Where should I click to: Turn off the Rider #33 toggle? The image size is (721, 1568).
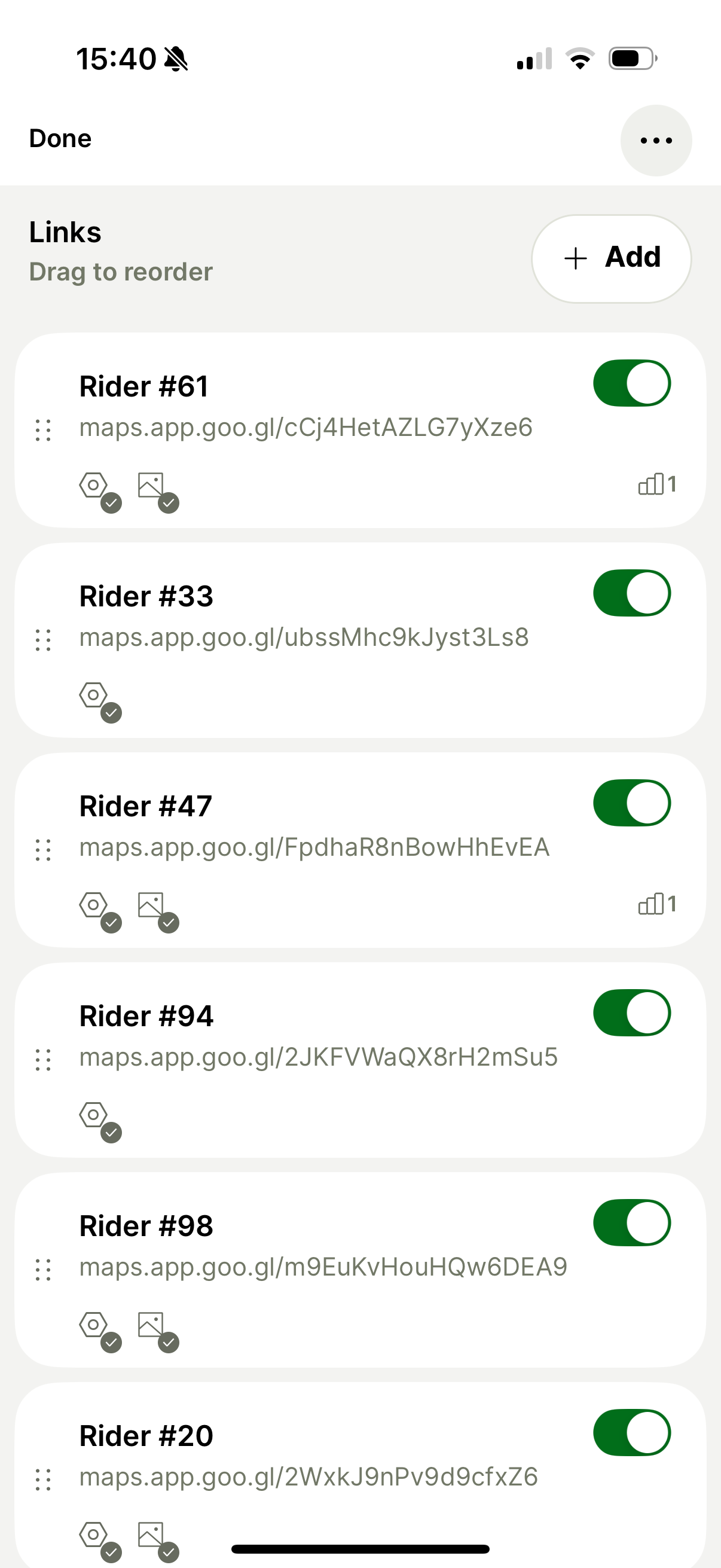point(631,593)
